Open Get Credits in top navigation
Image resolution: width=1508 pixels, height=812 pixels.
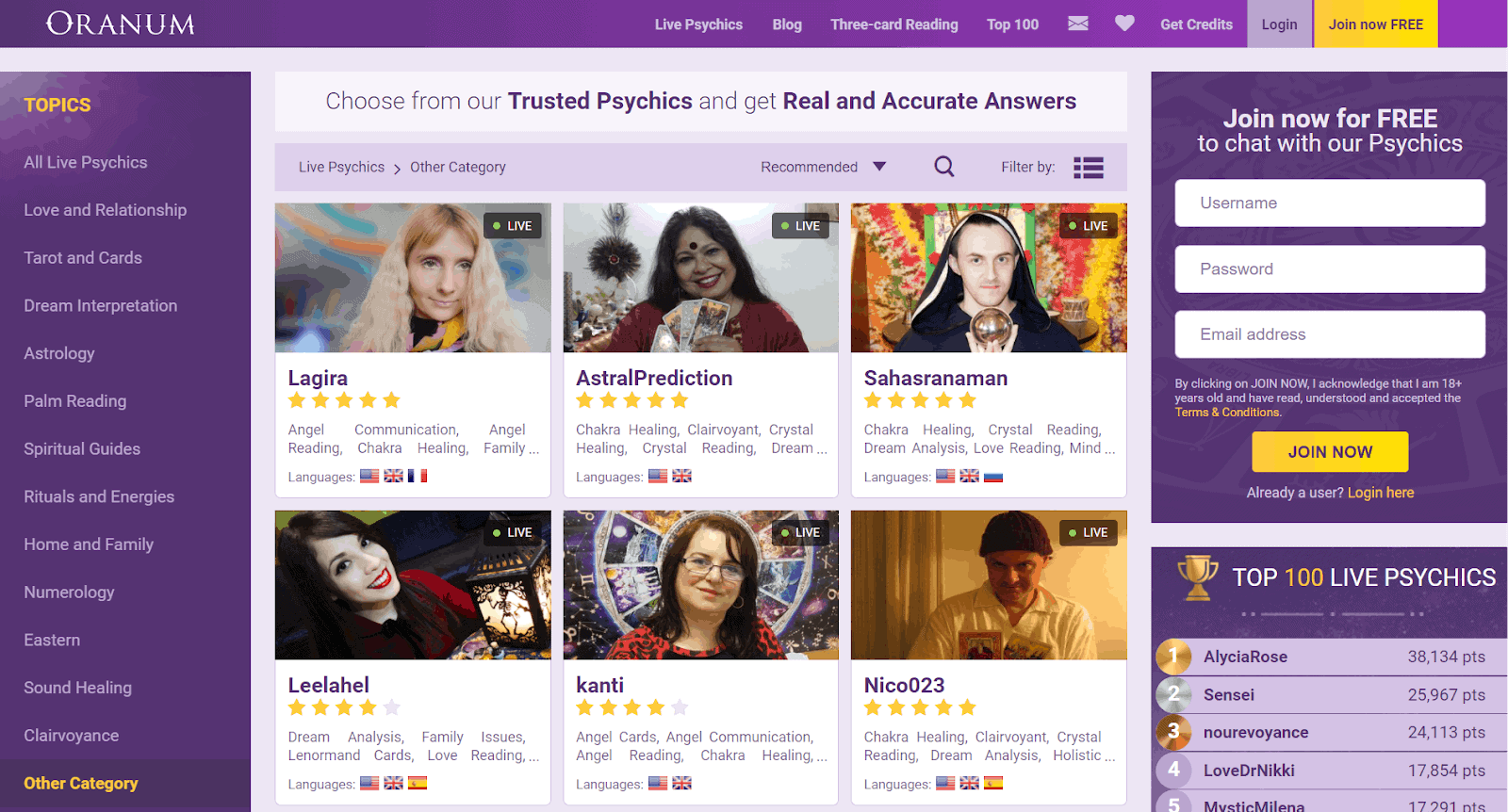1196,24
